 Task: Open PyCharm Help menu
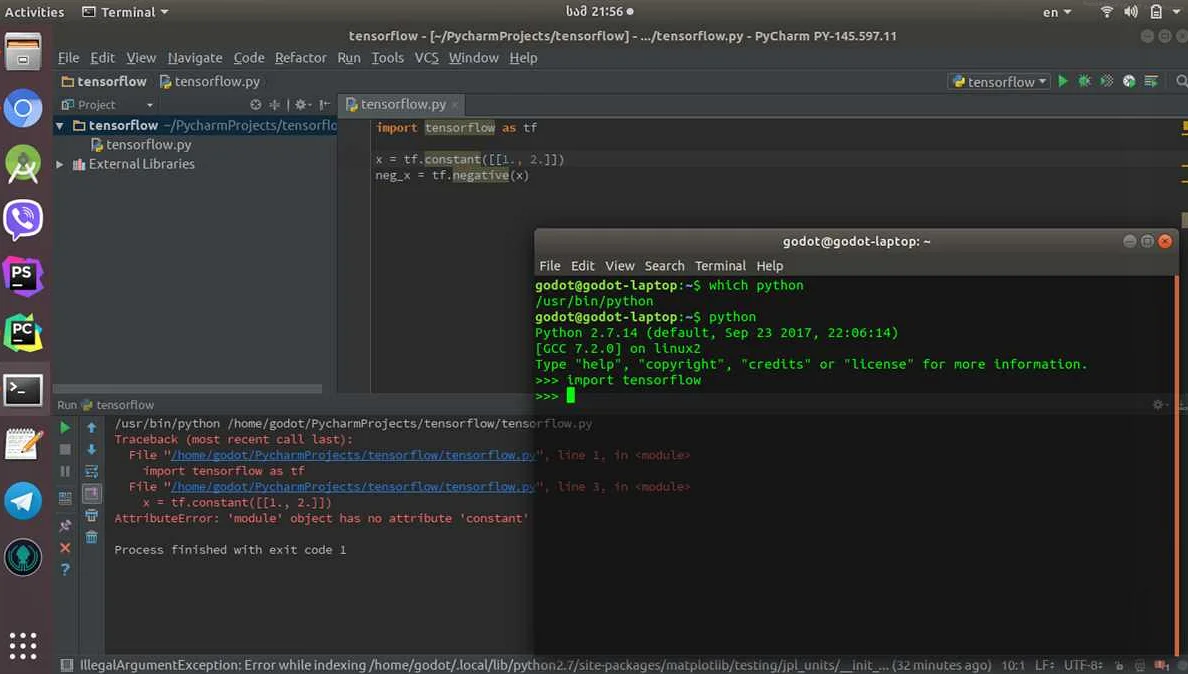coord(523,58)
